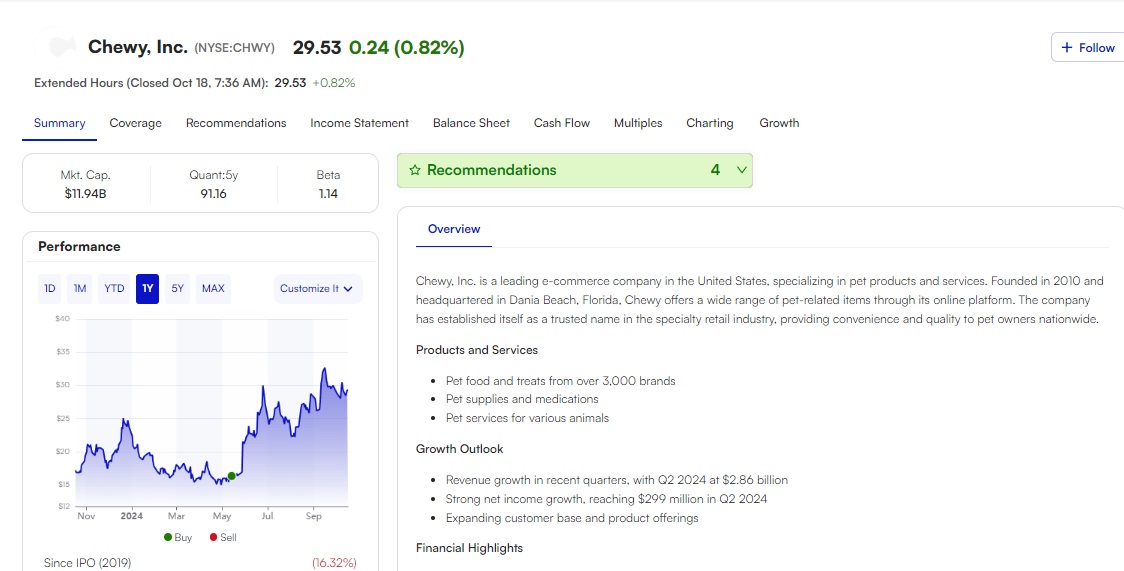Click the plus icon in Follow
1124x571 pixels.
click(1067, 47)
